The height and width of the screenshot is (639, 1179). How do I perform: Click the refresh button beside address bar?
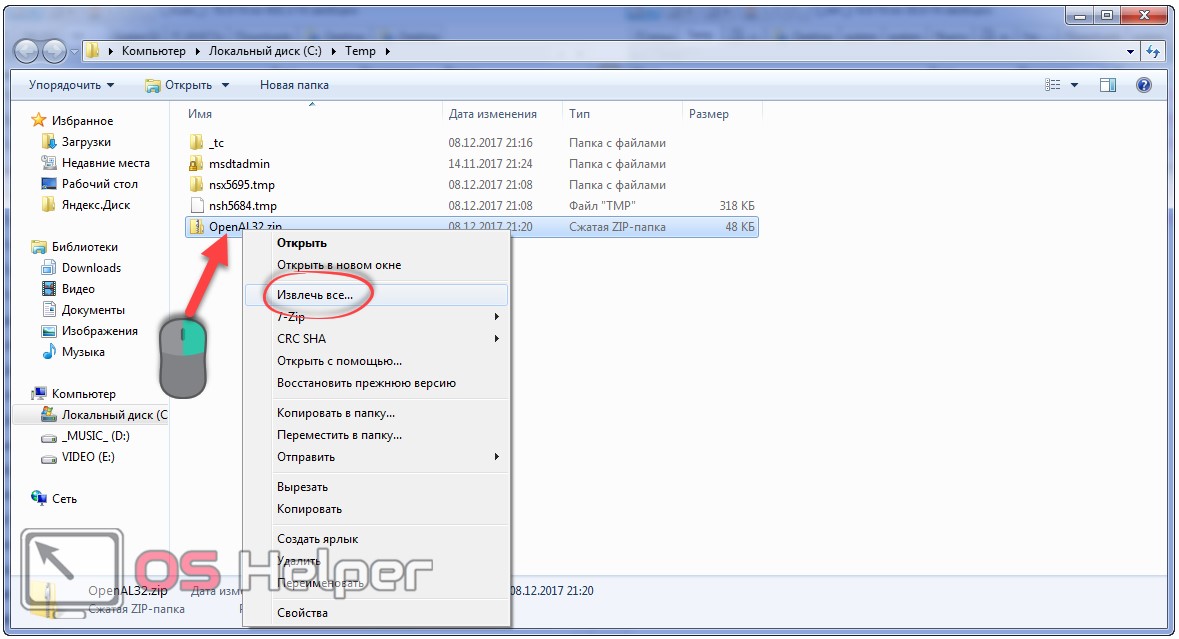(1155, 51)
